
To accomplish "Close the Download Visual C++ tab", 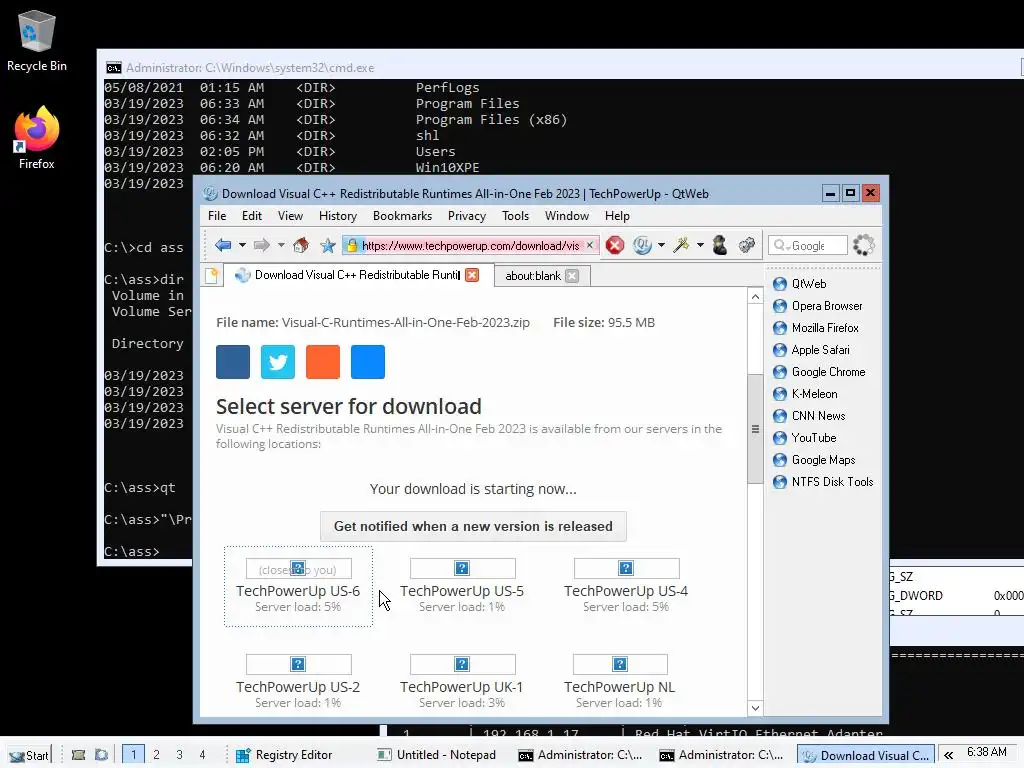I will click(472, 275).
